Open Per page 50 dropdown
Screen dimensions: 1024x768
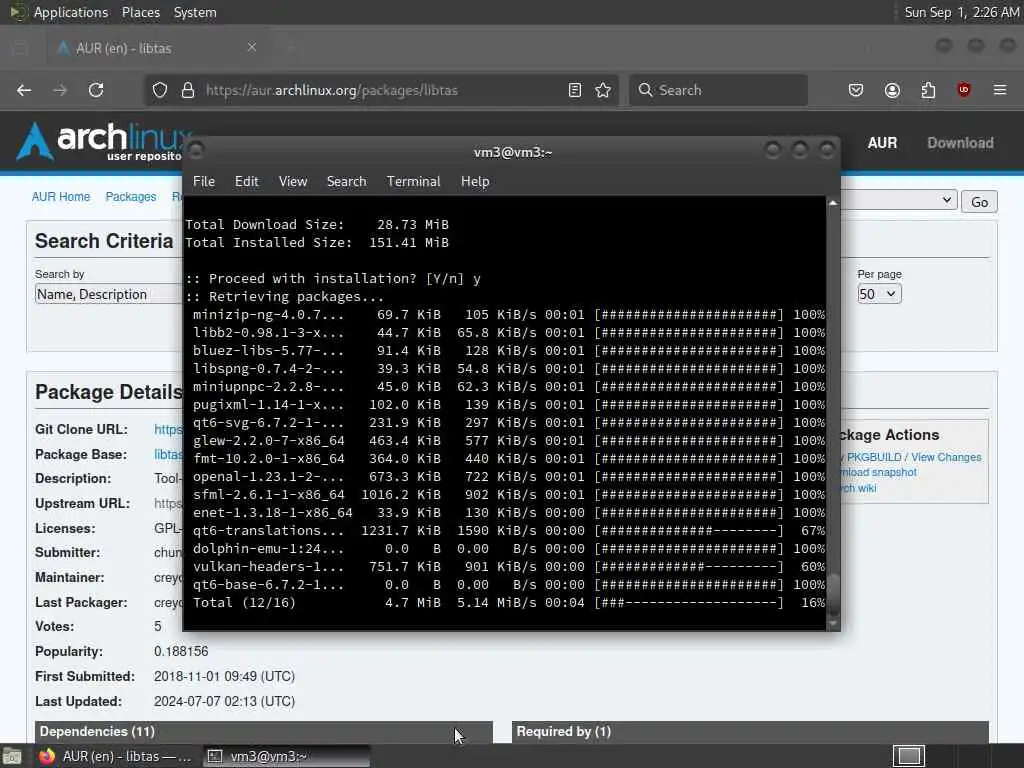pos(879,294)
